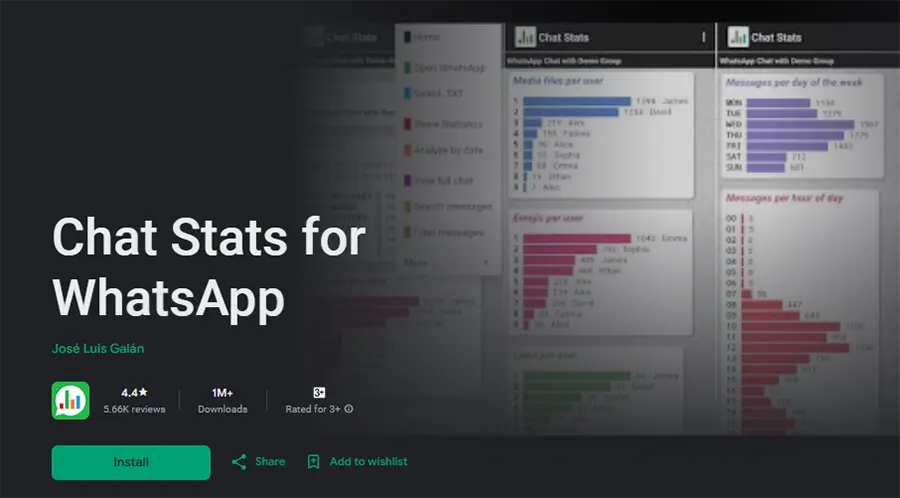Open the José Luis Galán developer page
This screenshot has height=498, width=900.
click(98, 348)
